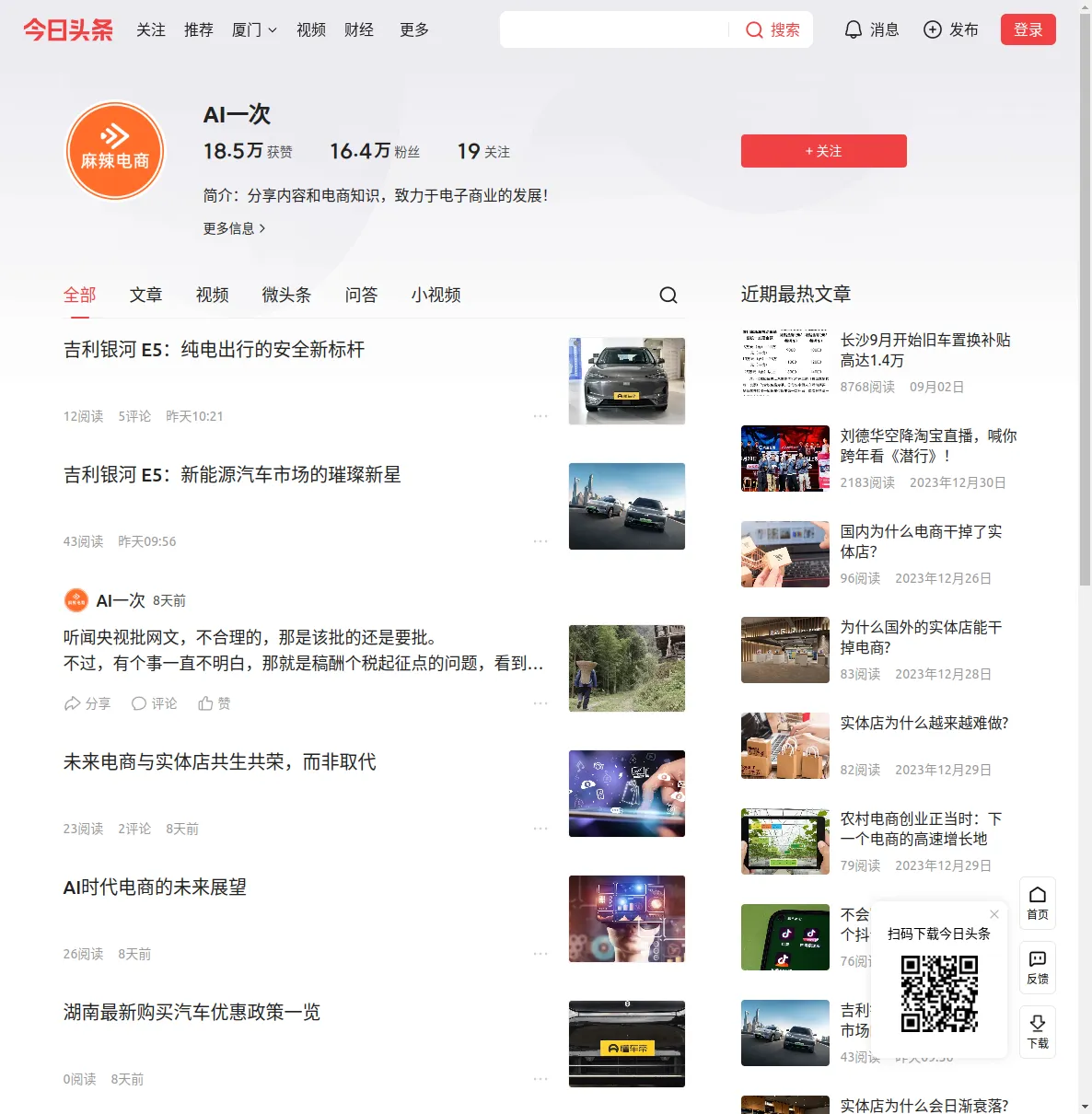Viewport: 1092px width, 1114px height.
Task: Open 更多 navigation menu
Action: pyautogui.click(x=414, y=29)
